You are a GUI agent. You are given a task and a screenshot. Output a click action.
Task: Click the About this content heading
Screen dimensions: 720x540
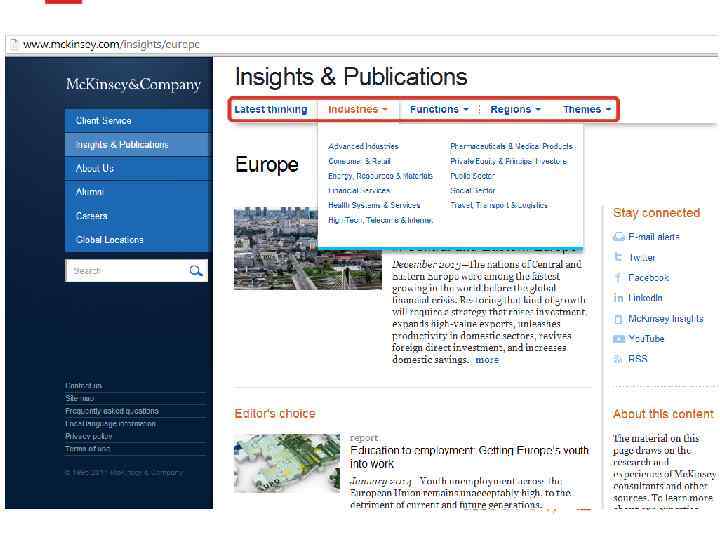tap(664, 414)
